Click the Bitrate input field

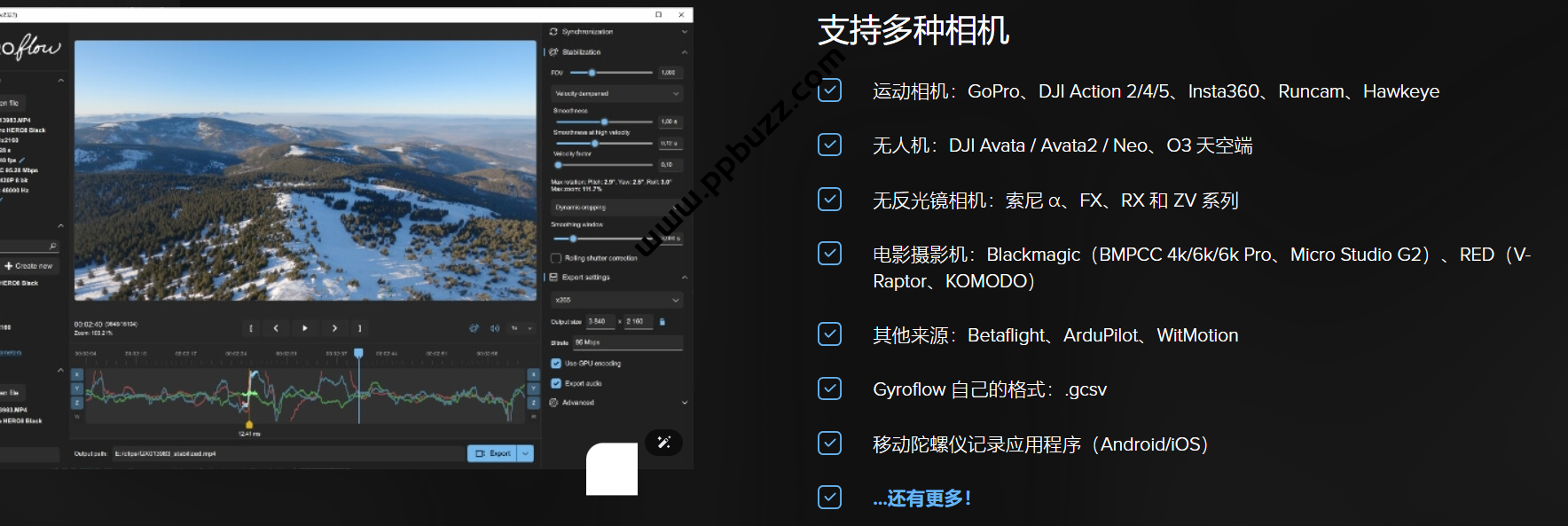coord(628,342)
